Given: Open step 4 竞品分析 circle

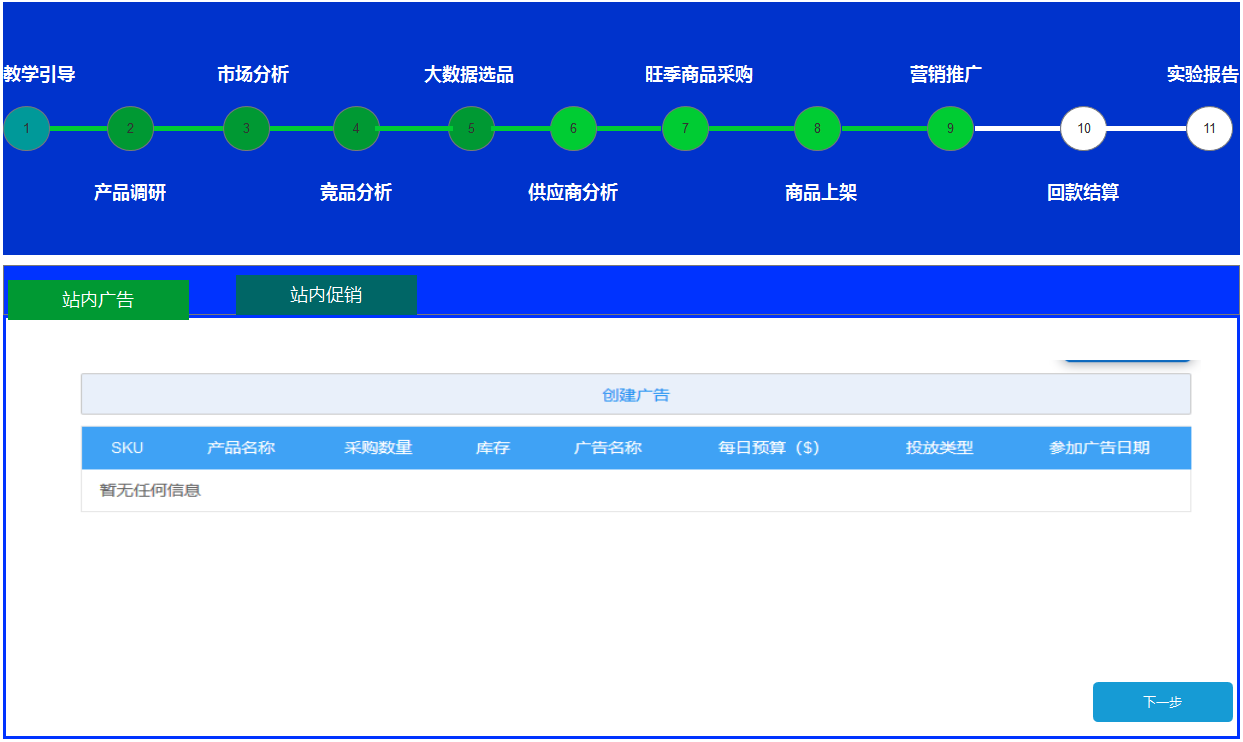Looking at the screenshot, I should 356,129.
